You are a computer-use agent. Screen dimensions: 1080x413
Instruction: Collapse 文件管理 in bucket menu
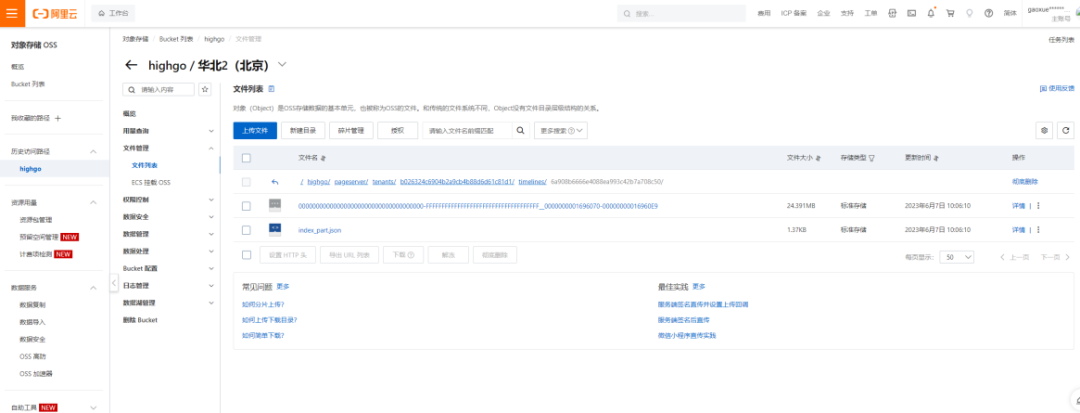[x=211, y=148]
